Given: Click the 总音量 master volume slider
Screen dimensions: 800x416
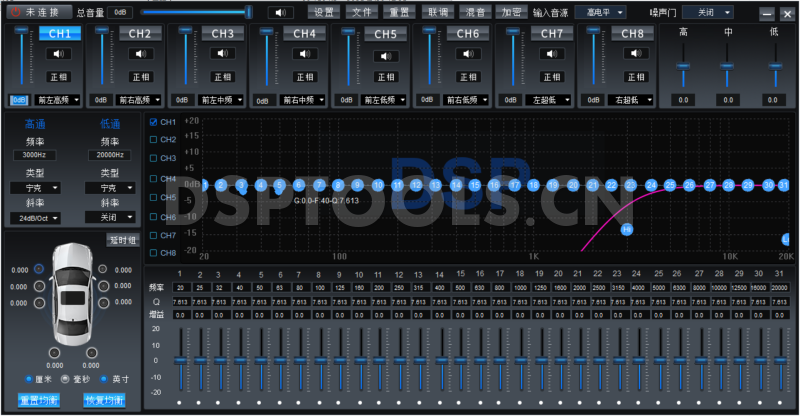Looking at the screenshot, I should (x=196, y=13).
